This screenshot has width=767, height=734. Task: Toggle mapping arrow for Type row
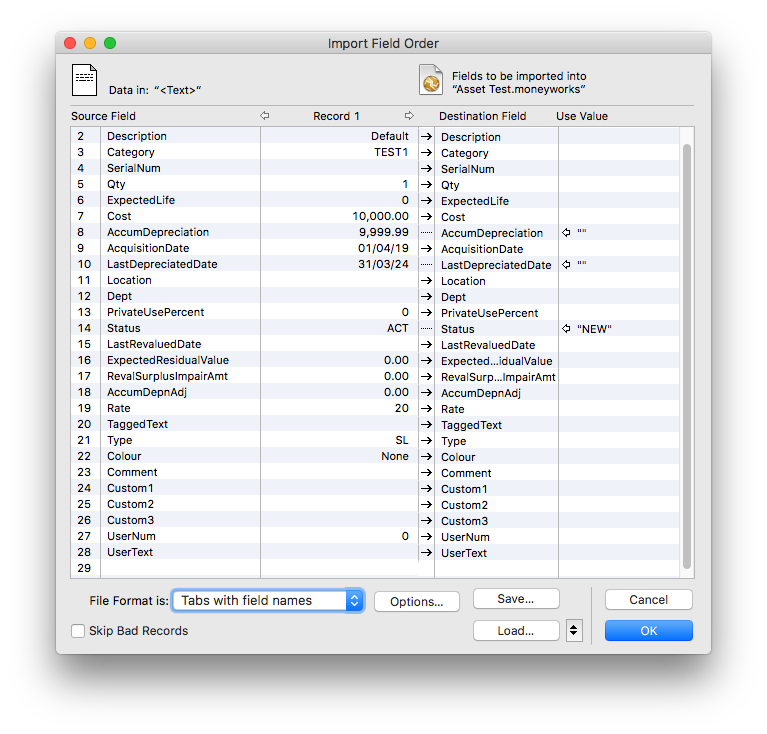[x=427, y=441]
